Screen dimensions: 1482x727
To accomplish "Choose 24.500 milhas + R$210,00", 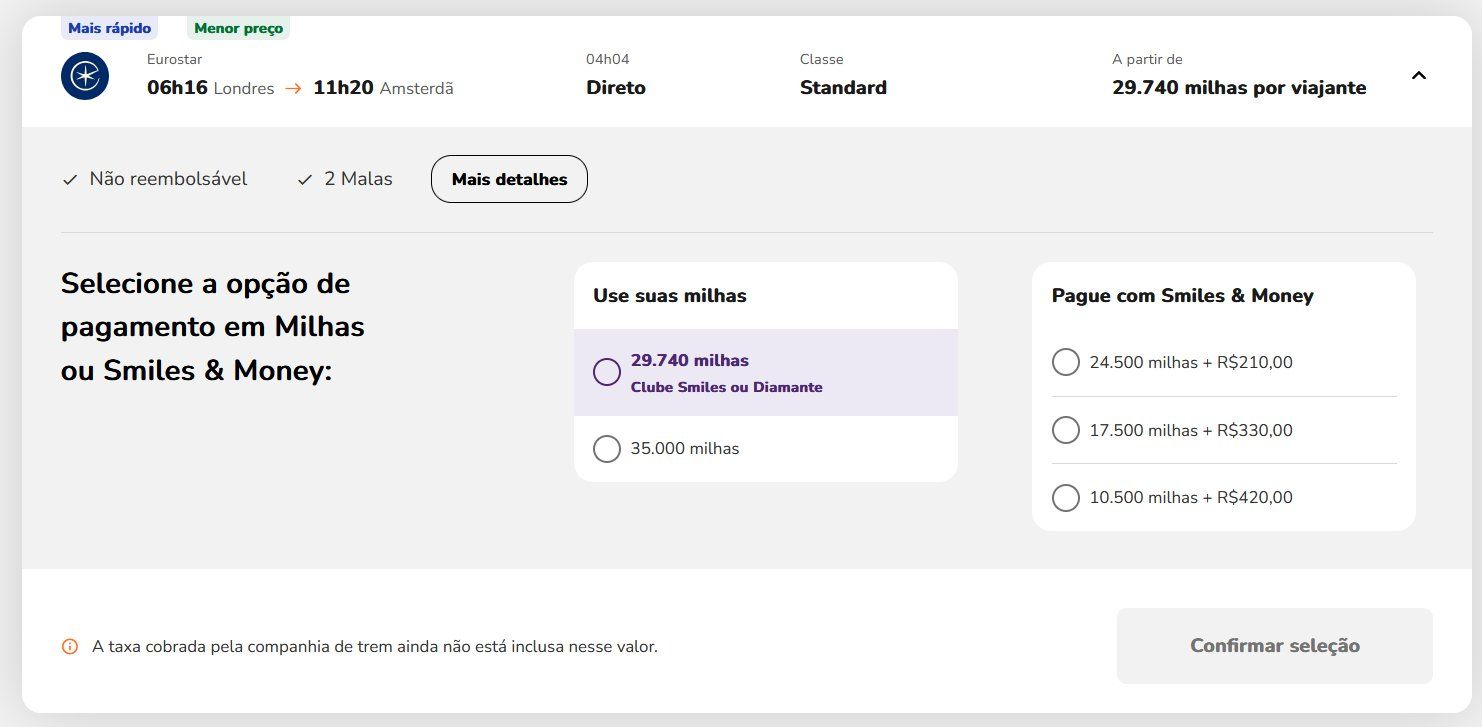I will 1066,362.
